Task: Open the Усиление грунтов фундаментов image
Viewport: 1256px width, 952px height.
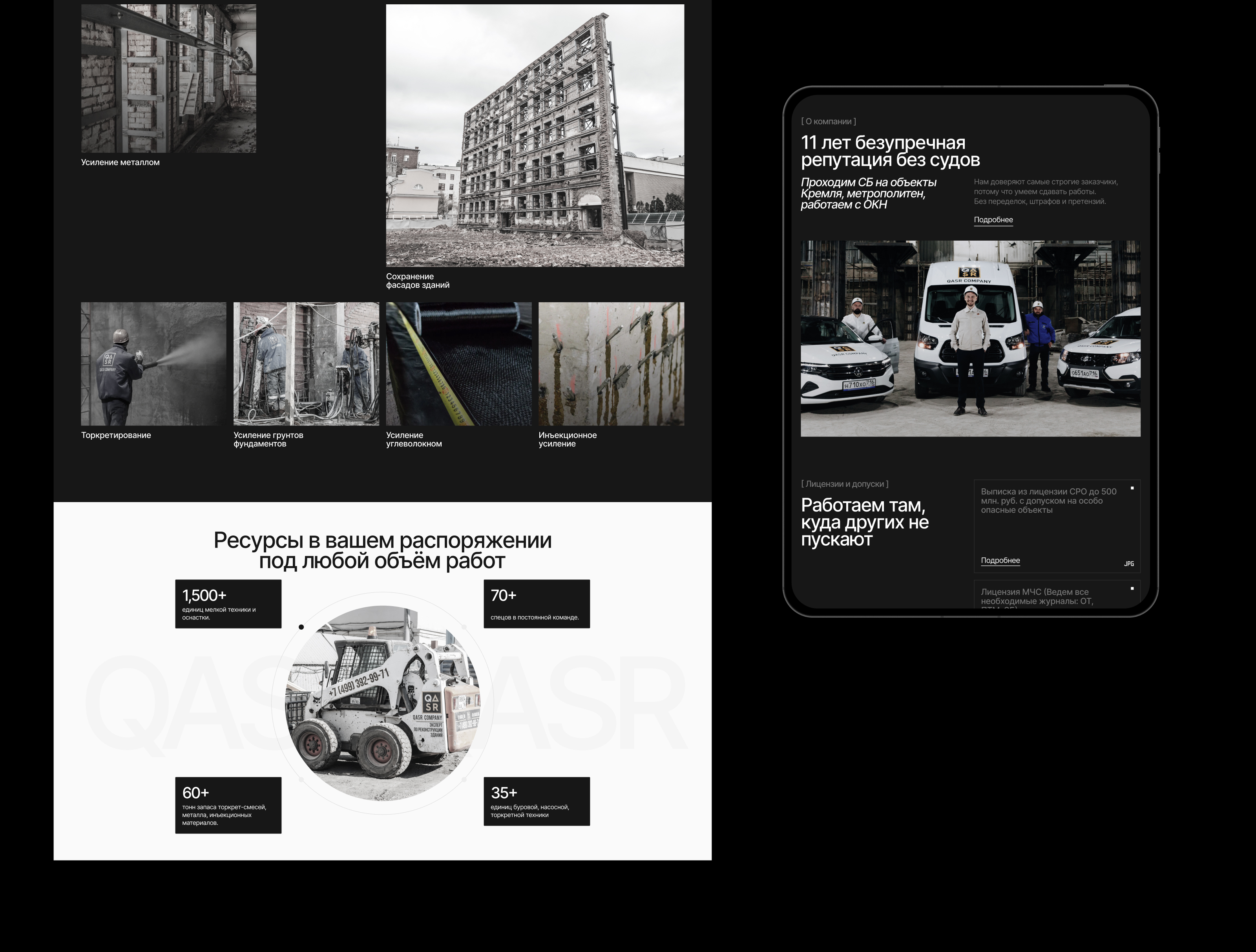Action: [x=306, y=364]
